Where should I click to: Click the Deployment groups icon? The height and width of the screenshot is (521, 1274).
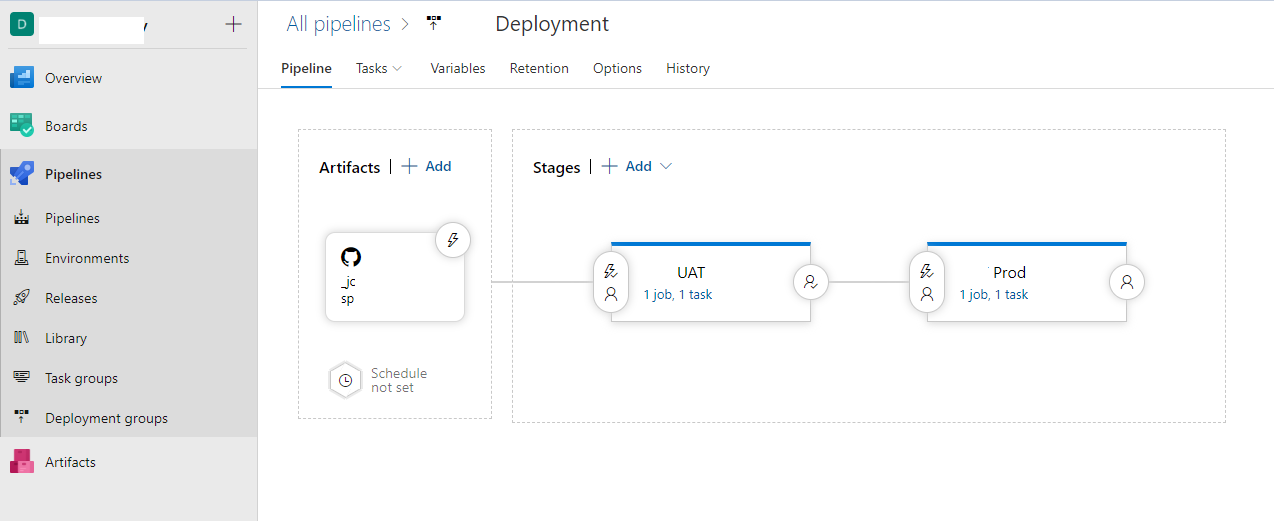22,418
